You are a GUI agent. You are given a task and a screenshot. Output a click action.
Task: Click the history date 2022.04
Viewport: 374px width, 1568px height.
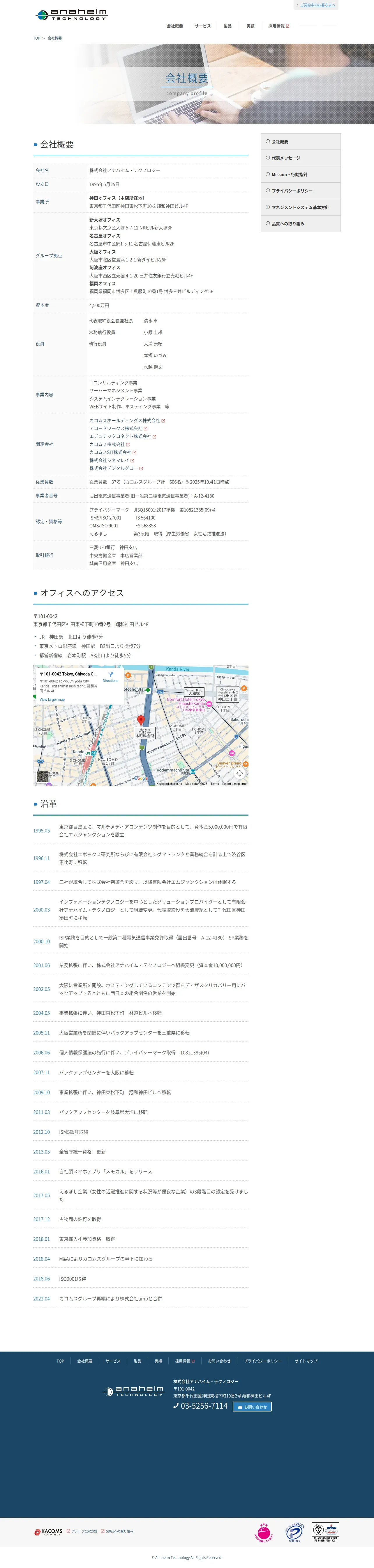41,1299
